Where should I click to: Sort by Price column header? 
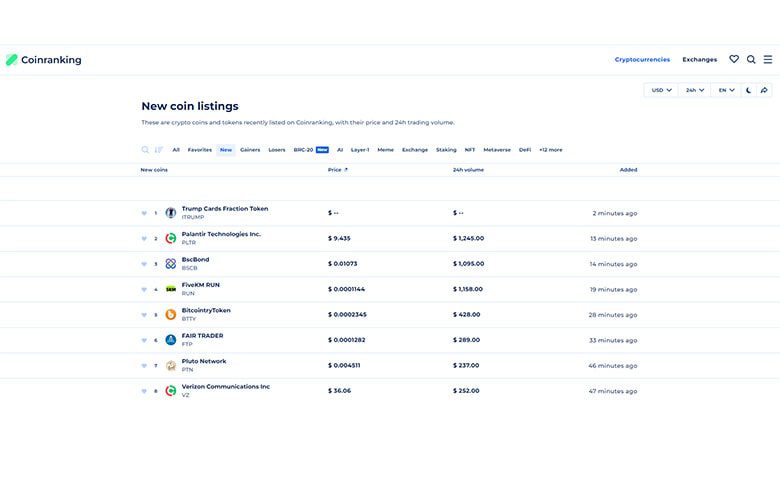click(337, 170)
